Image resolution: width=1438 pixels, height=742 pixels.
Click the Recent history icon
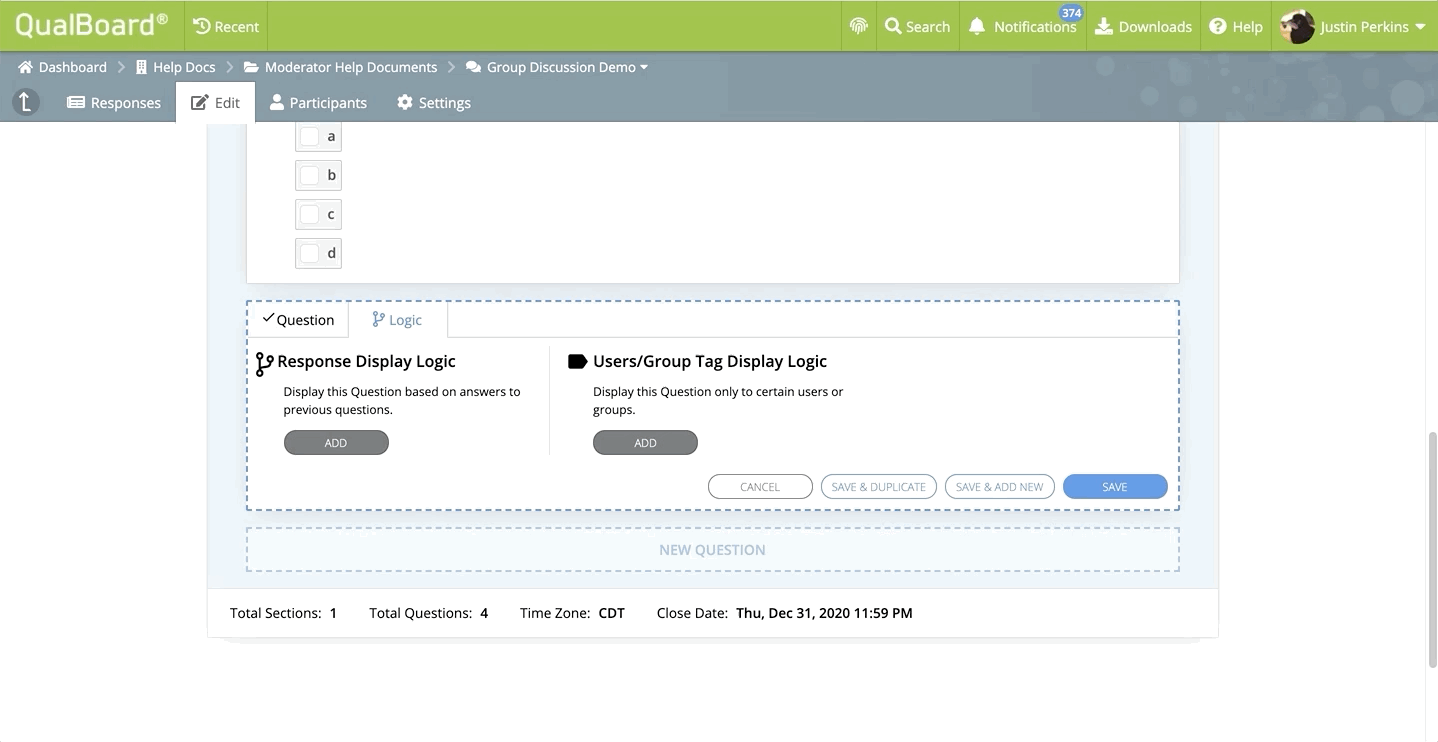201,26
